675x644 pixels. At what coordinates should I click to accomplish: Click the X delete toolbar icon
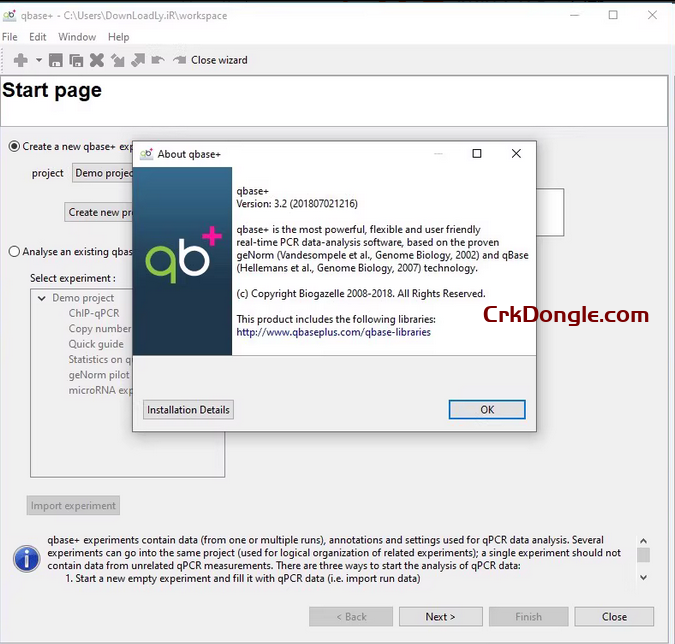[97, 60]
